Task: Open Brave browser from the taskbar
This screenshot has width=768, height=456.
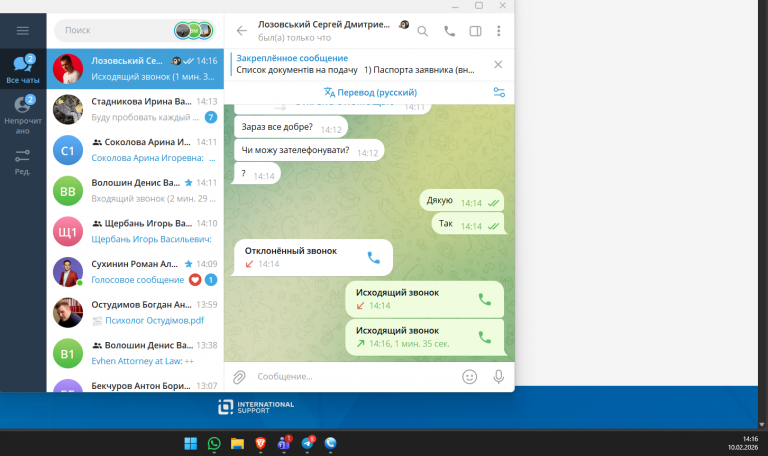Action: [x=261, y=443]
